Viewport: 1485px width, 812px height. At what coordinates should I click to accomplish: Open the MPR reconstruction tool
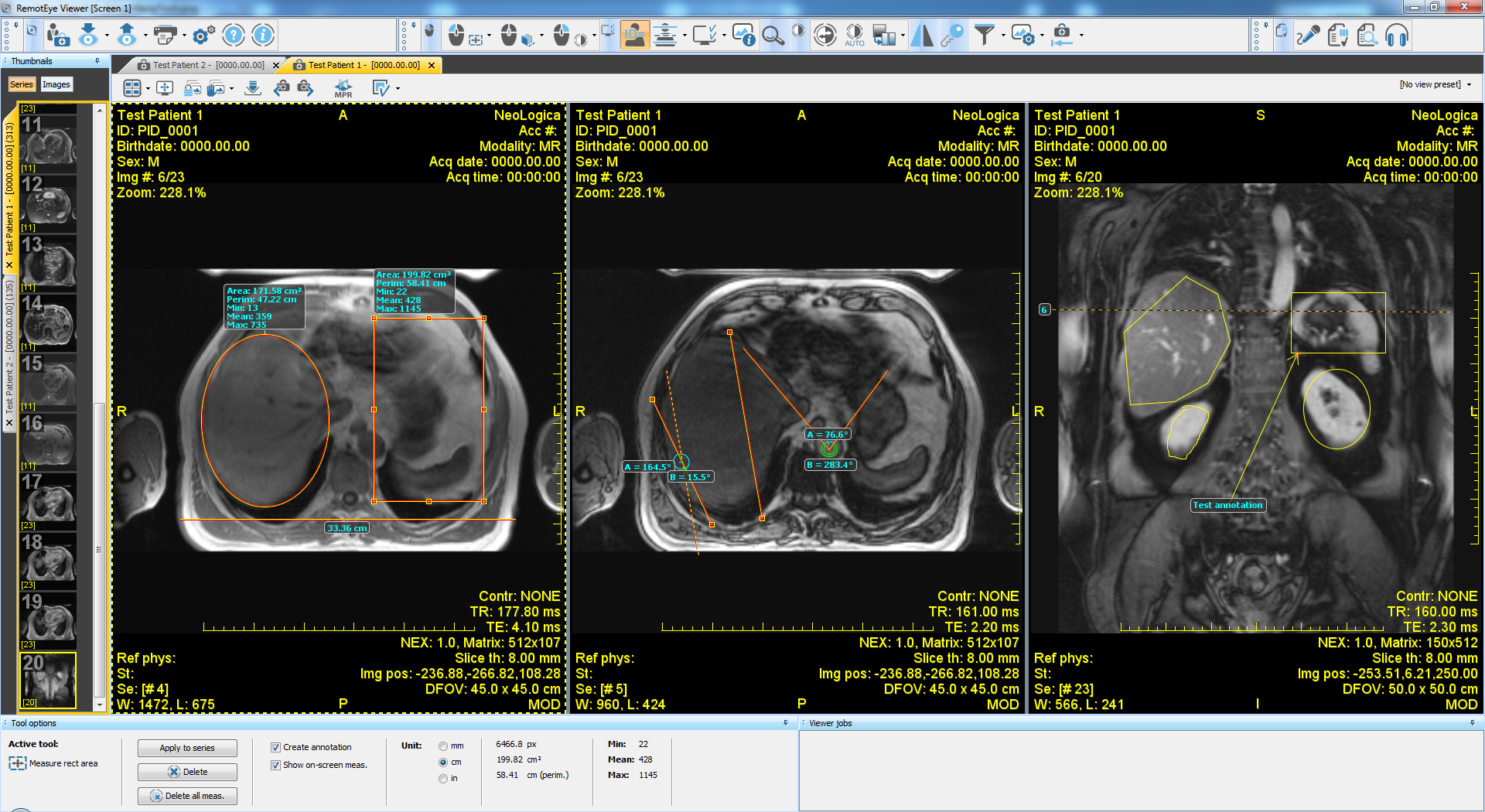343,89
